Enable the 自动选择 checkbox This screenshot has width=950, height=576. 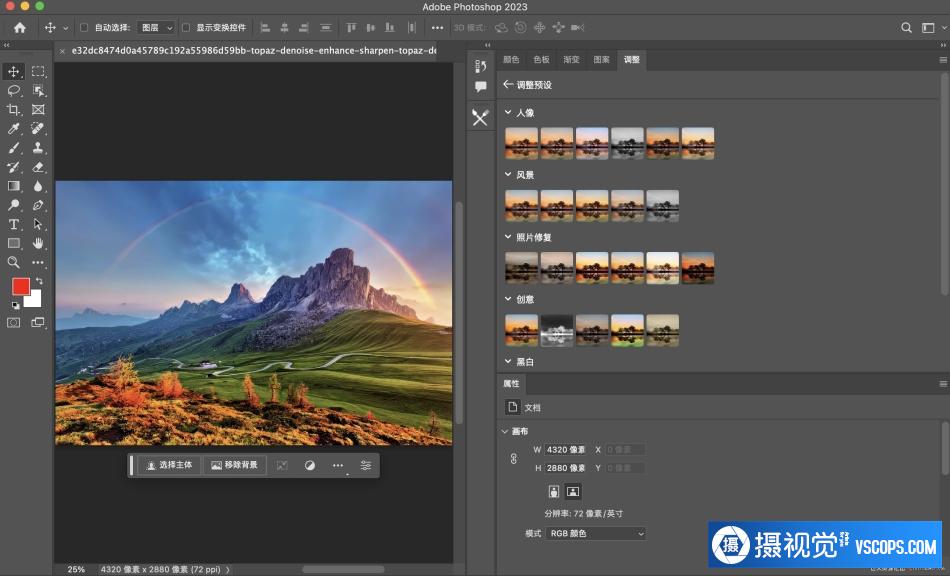[x=84, y=27]
